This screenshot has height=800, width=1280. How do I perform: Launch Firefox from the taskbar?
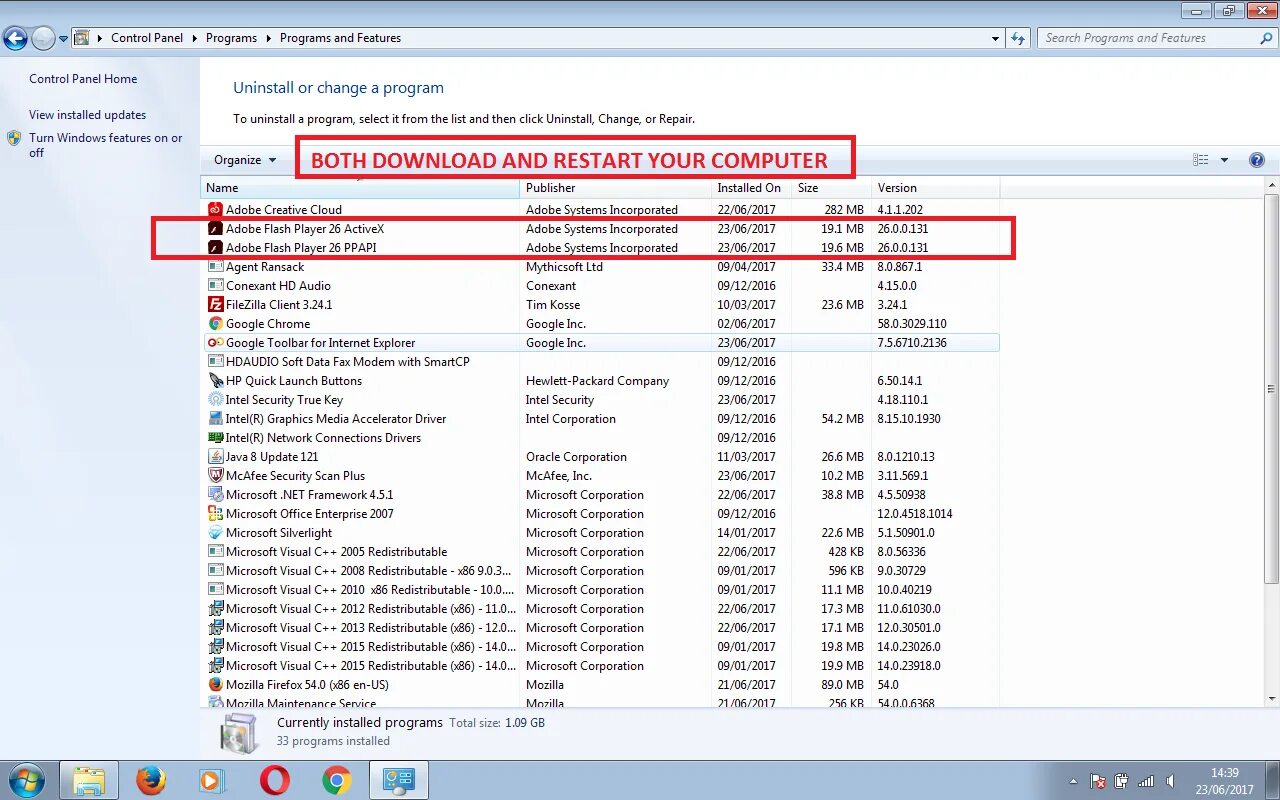(x=151, y=780)
